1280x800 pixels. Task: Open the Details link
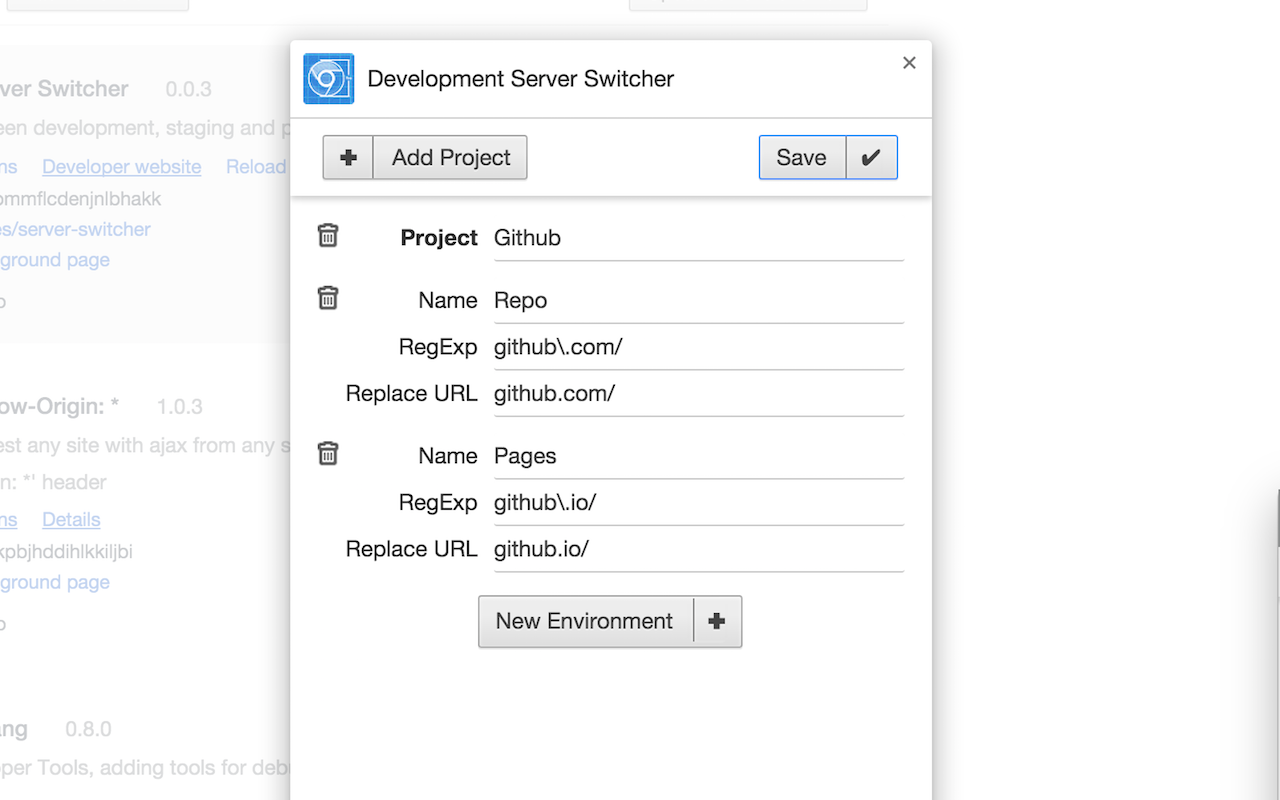pyautogui.click(x=70, y=519)
